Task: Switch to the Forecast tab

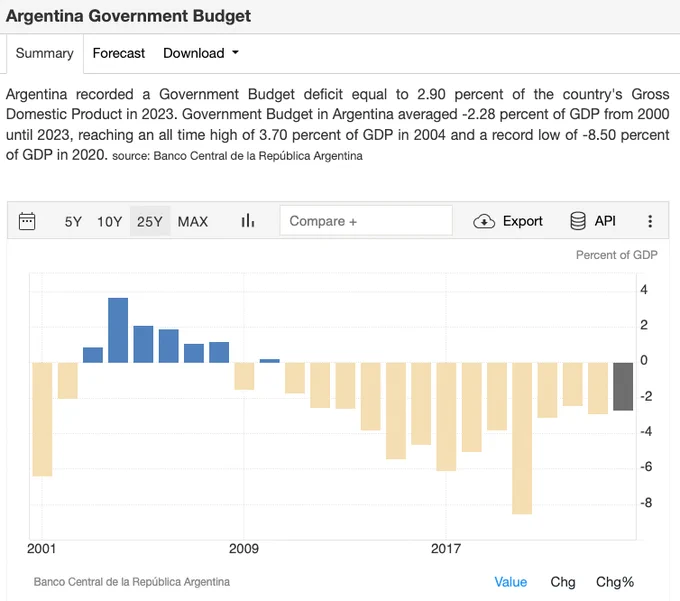Action: tap(118, 53)
